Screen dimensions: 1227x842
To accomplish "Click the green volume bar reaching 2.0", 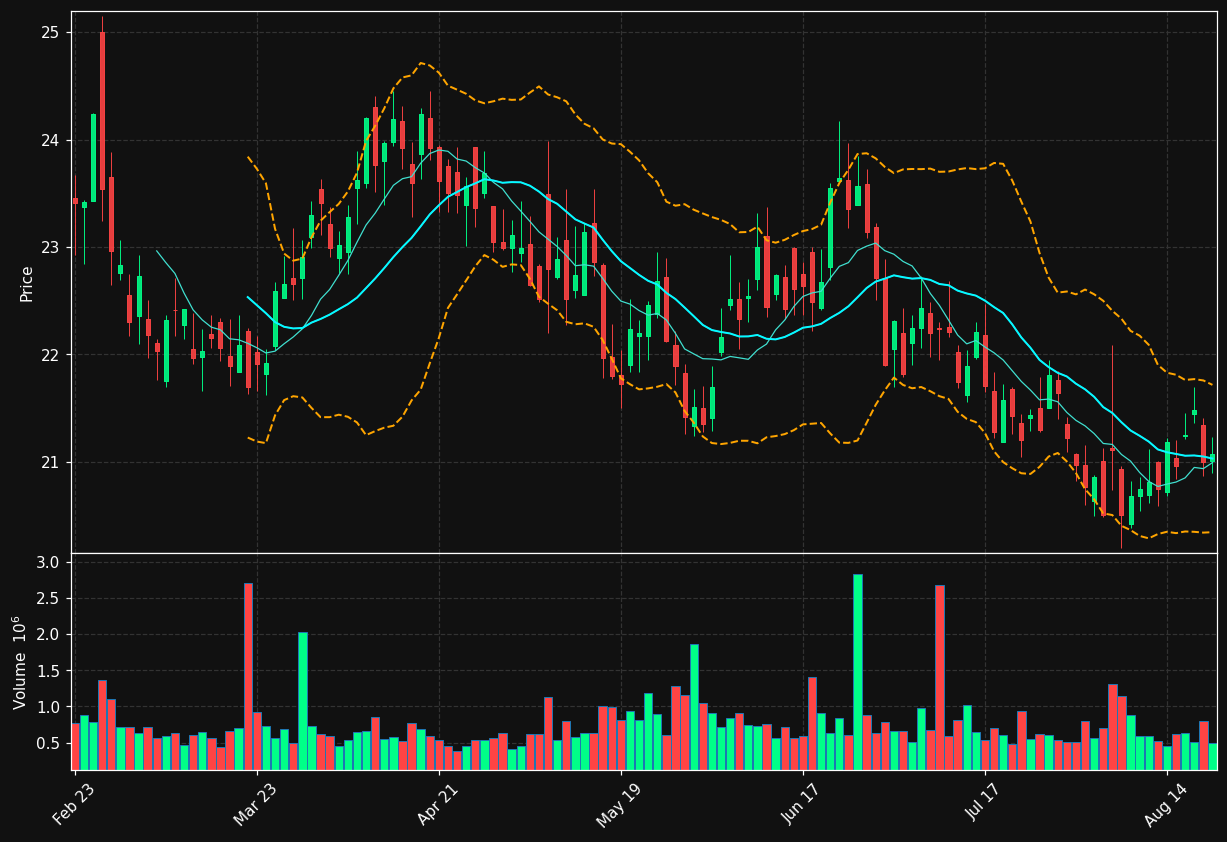I will click(x=303, y=701).
